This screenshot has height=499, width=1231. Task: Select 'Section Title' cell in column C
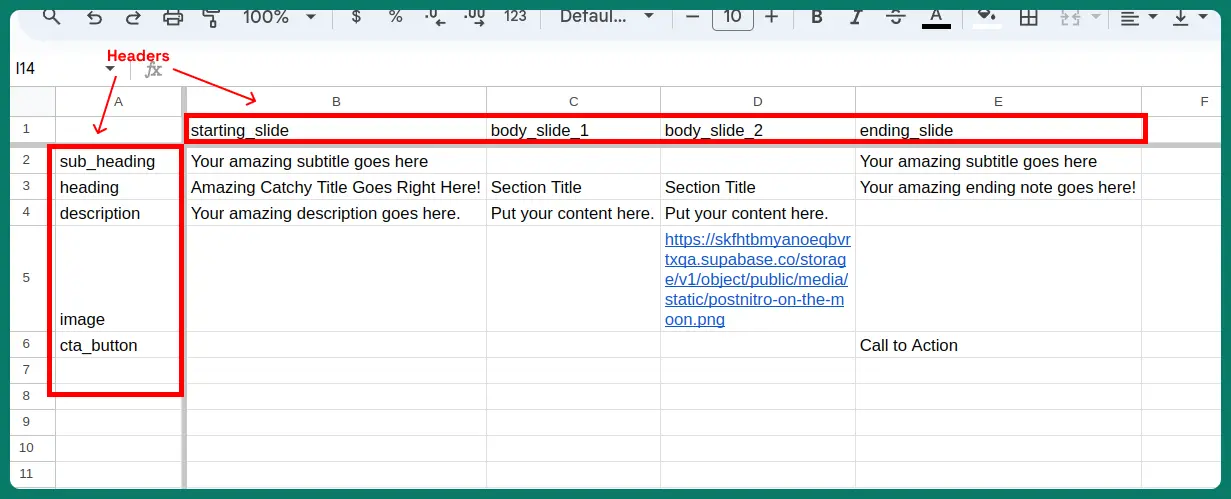(x=573, y=187)
